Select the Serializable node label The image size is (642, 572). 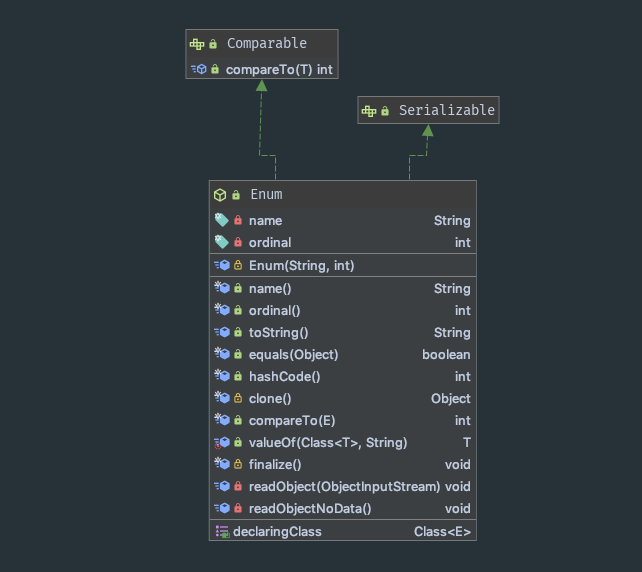pos(446,110)
